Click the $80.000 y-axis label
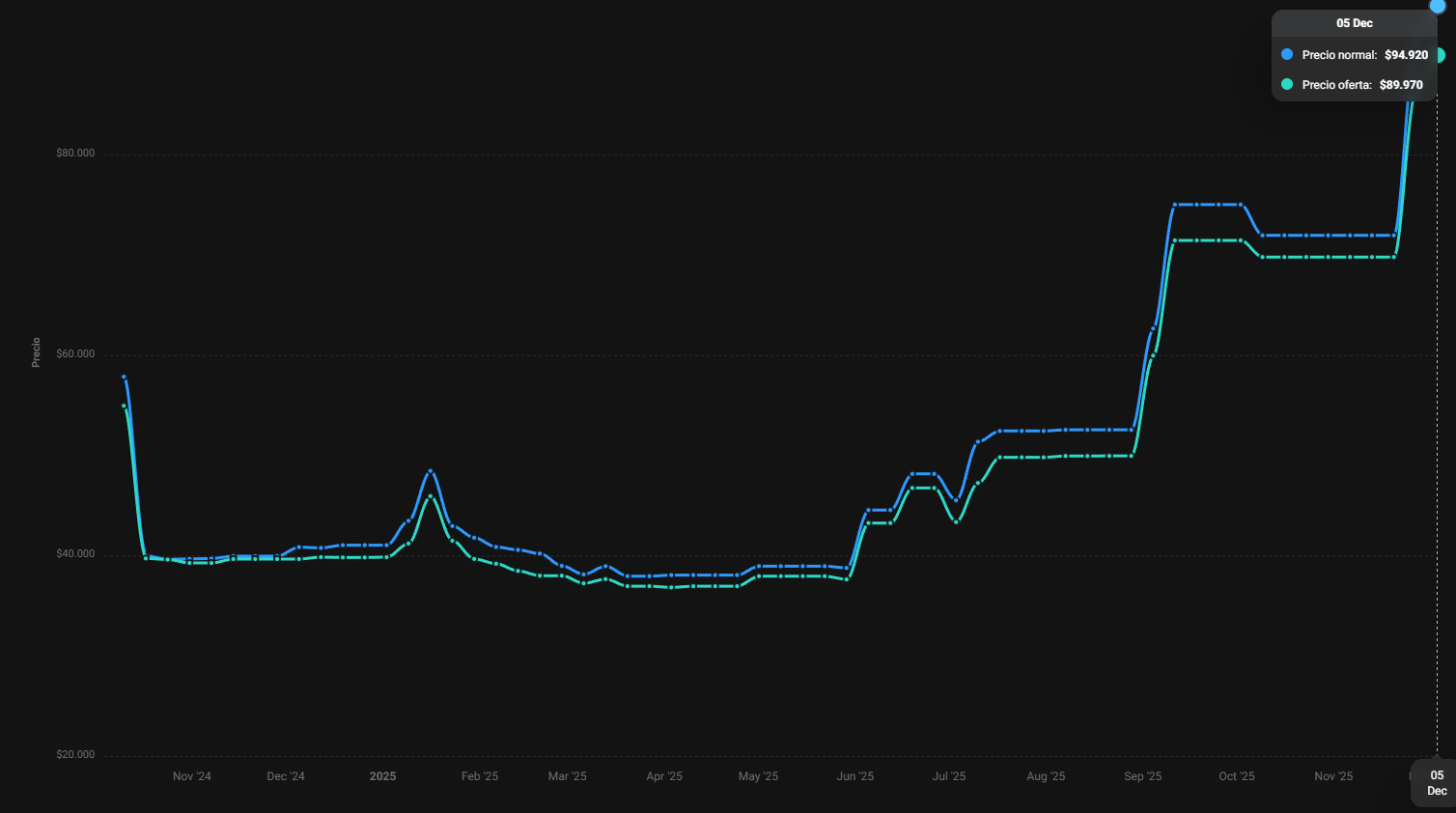This screenshot has height=813, width=1456. point(75,154)
